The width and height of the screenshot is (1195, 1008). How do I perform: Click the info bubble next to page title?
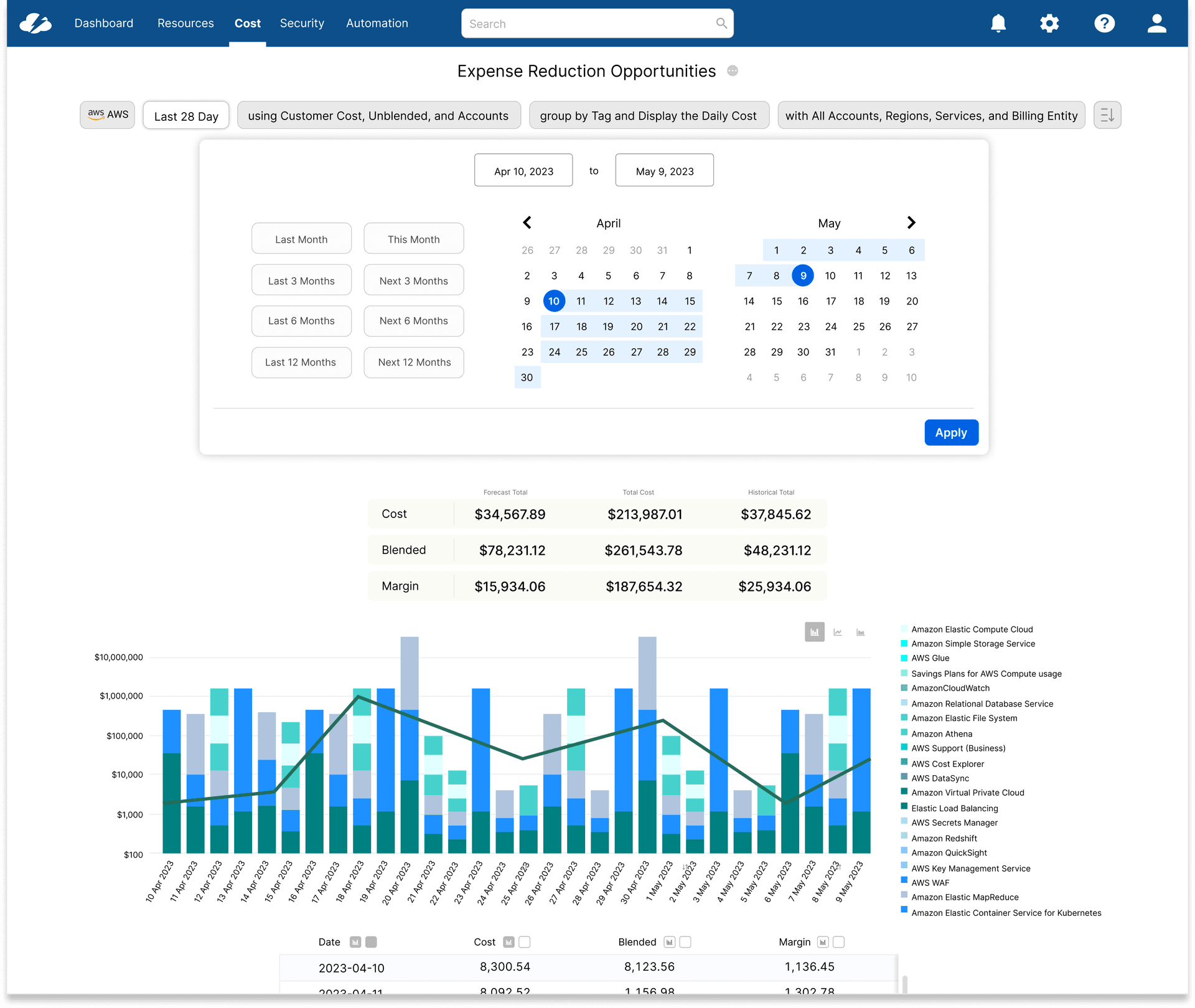click(x=733, y=71)
